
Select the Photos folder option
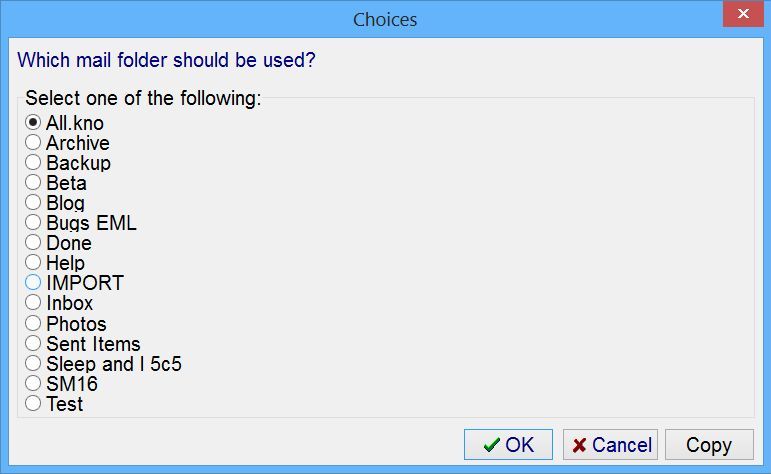click(33, 324)
